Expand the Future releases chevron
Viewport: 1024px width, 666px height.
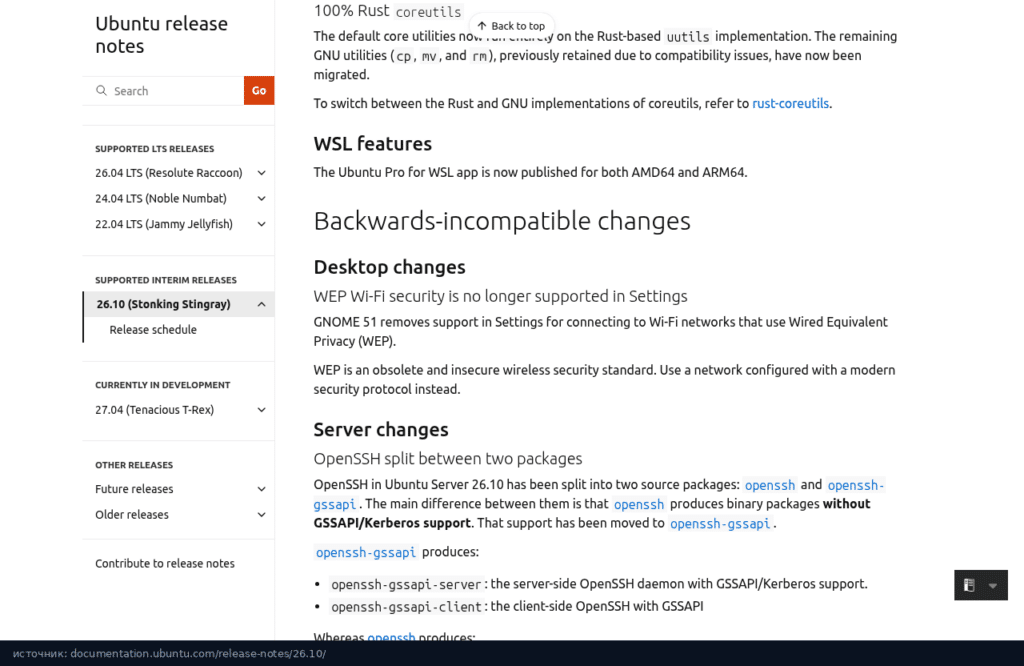point(261,489)
